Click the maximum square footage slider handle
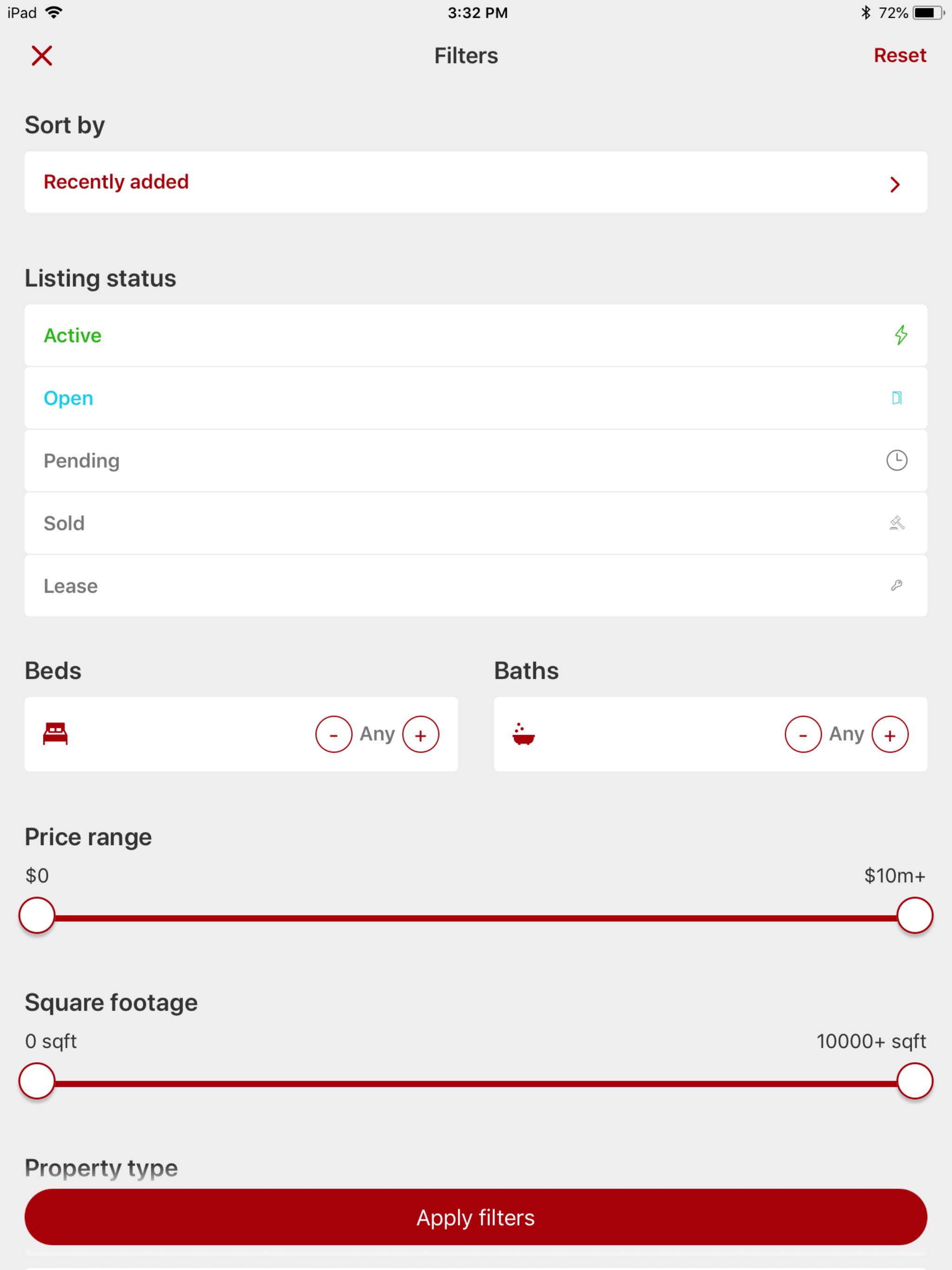 click(914, 1080)
